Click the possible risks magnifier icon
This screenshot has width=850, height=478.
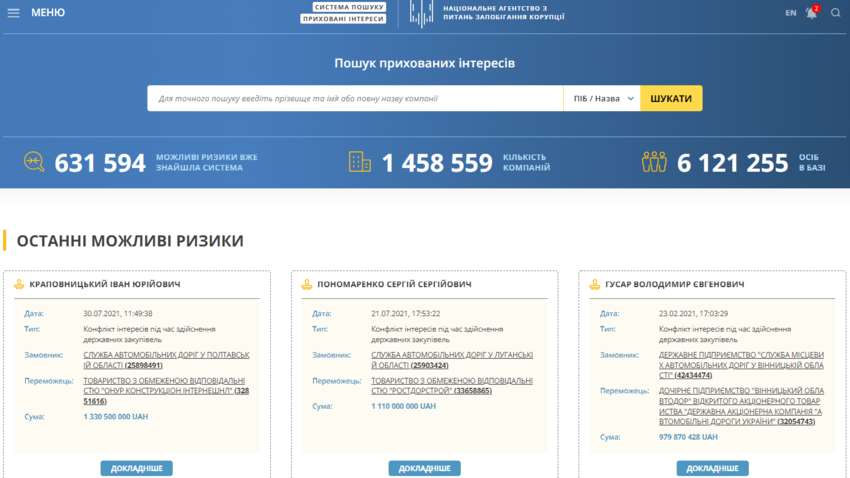click(34, 162)
